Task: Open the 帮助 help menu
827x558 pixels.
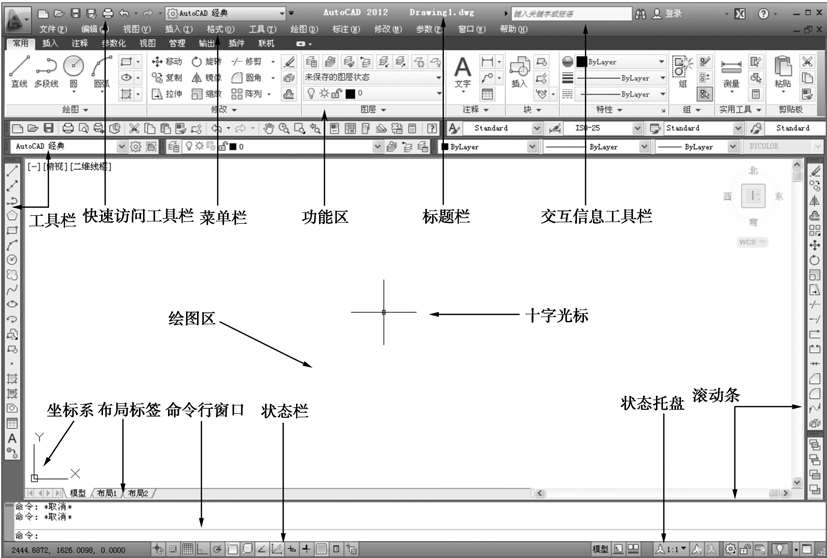Action: point(513,30)
